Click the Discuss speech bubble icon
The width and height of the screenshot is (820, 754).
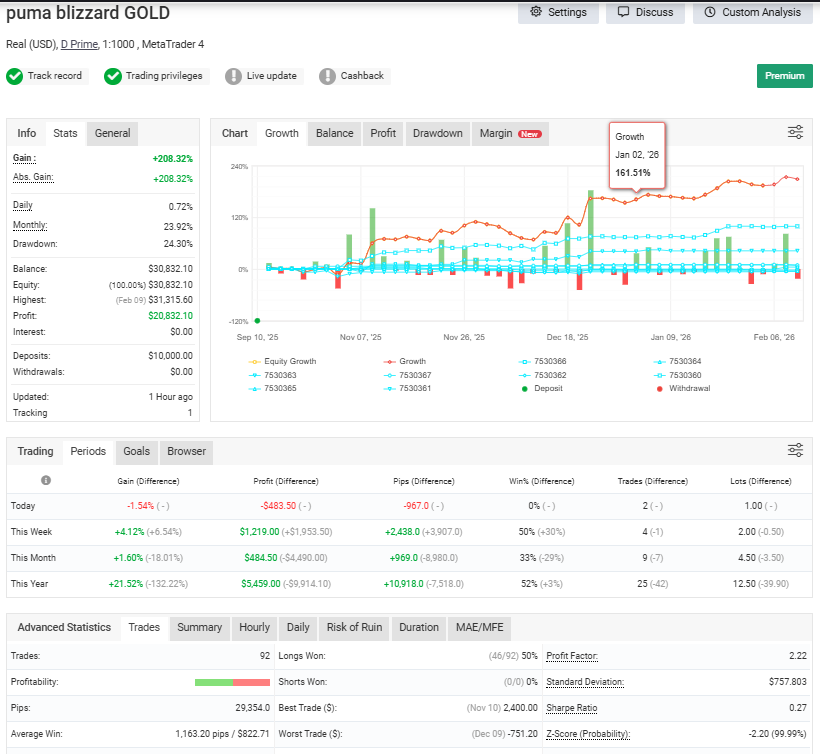(x=623, y=12)
